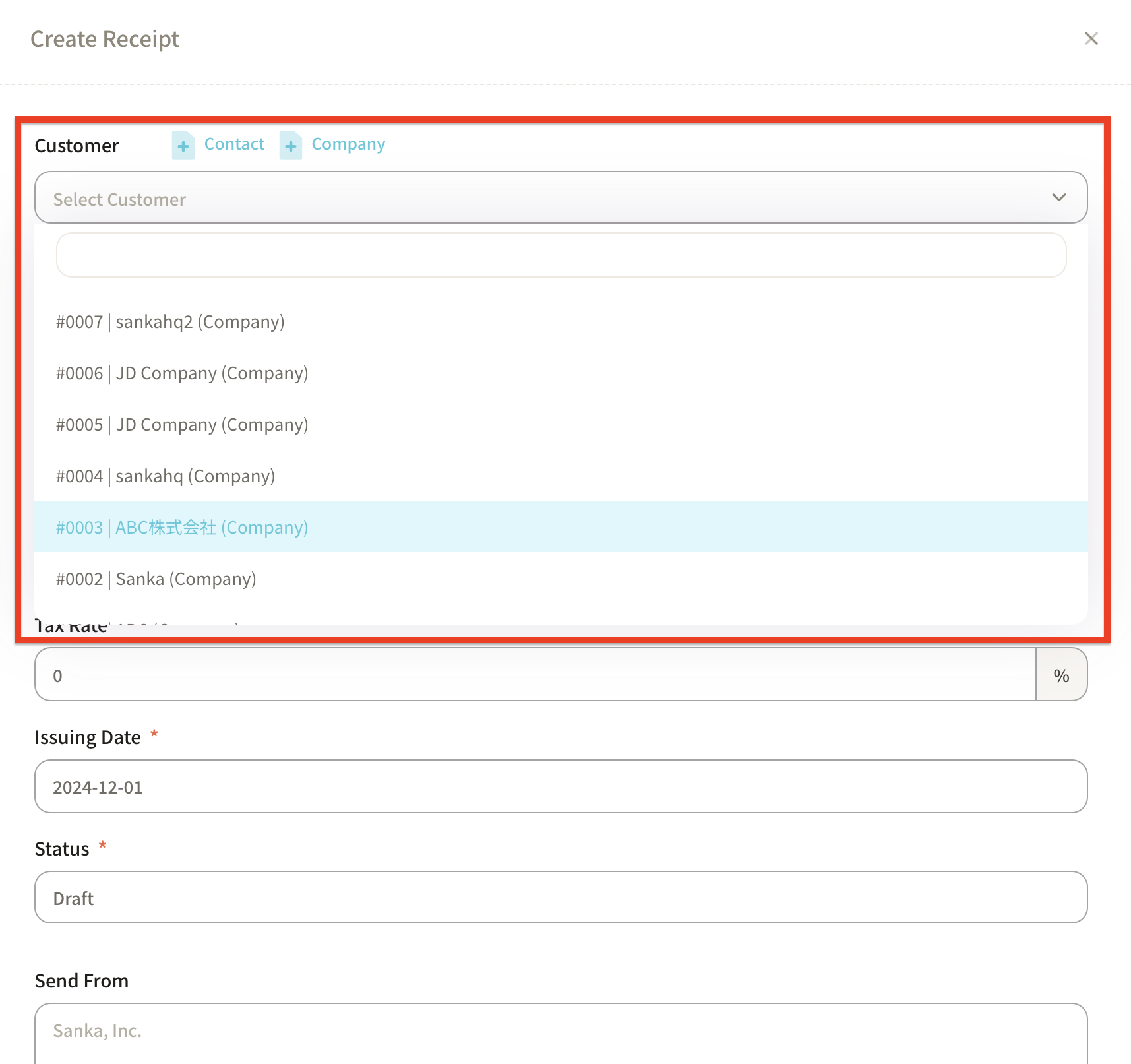Open the Issuing Date field
1131x1064 pixels.
pyautogui.click(x=561, y=787)
